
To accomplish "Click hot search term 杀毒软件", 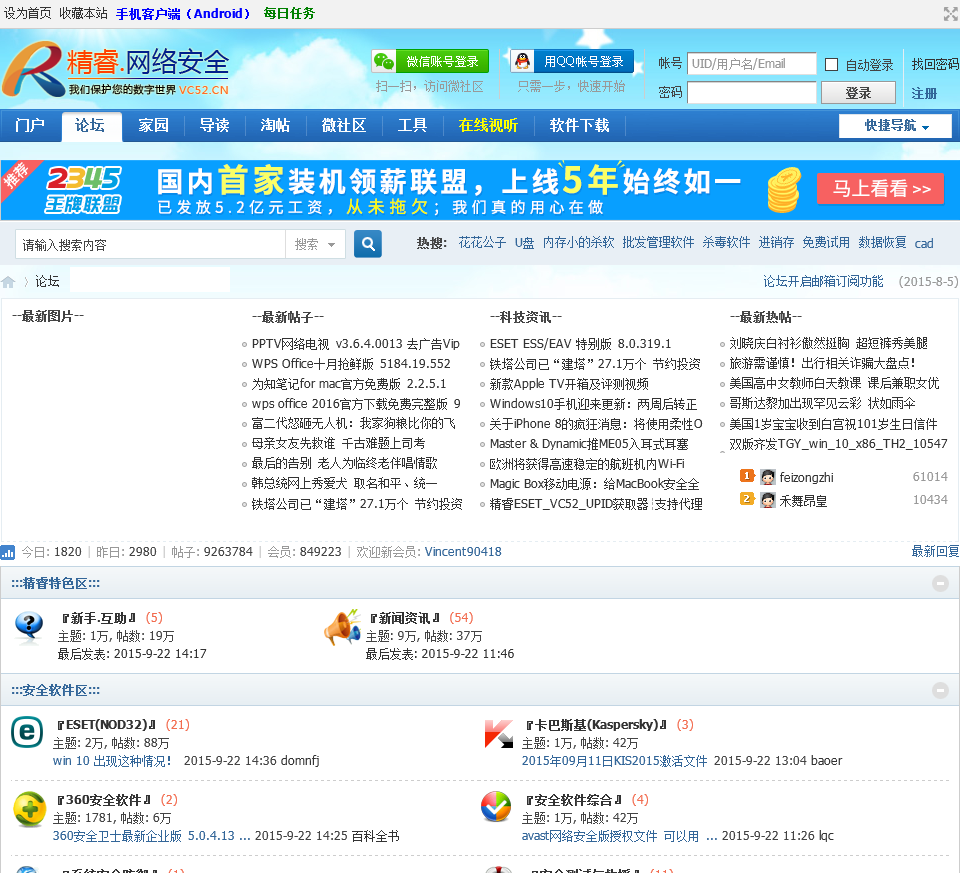I will click(726, 242).
